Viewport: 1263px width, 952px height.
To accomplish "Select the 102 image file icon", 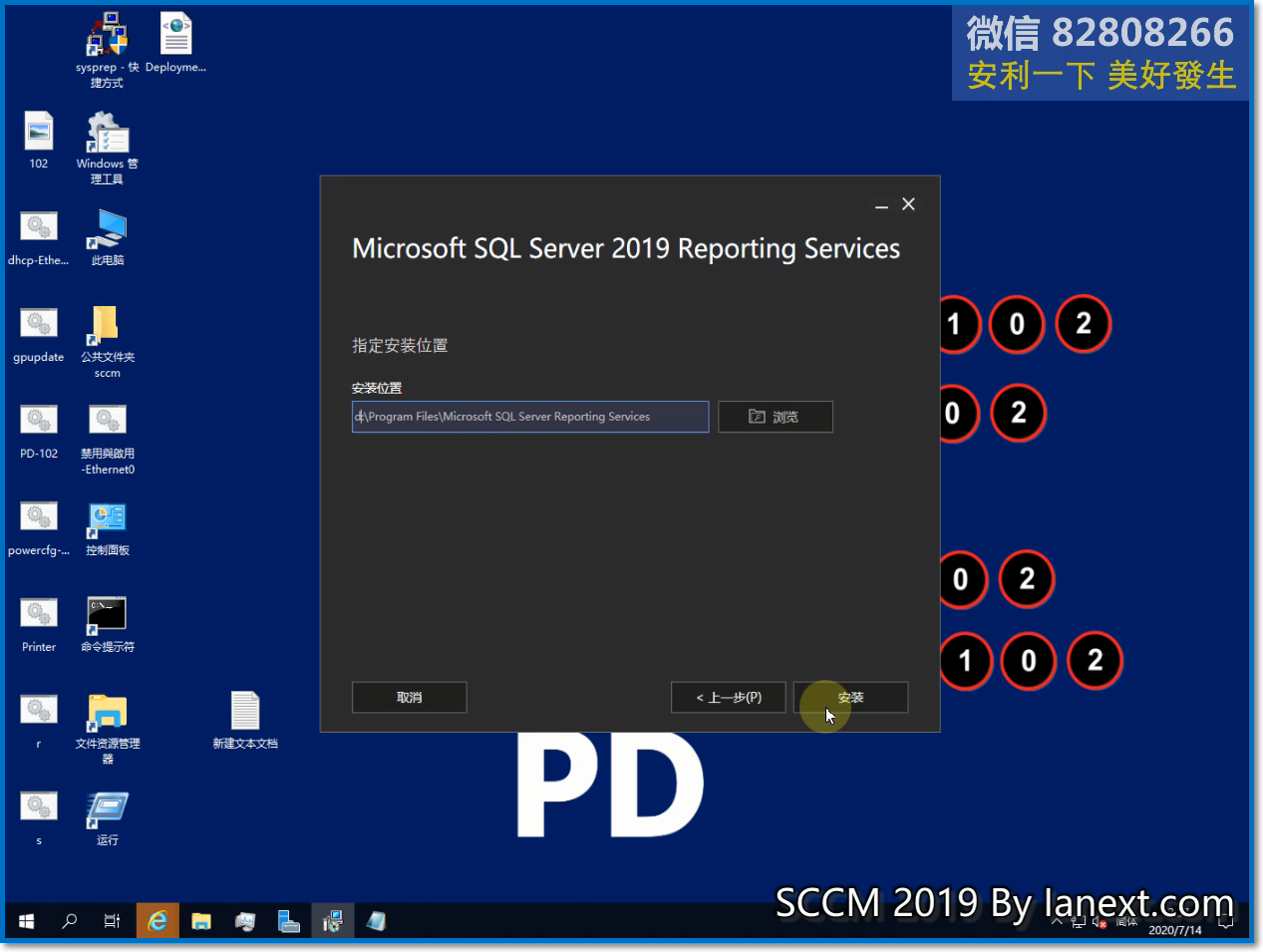I will [38, 141].
